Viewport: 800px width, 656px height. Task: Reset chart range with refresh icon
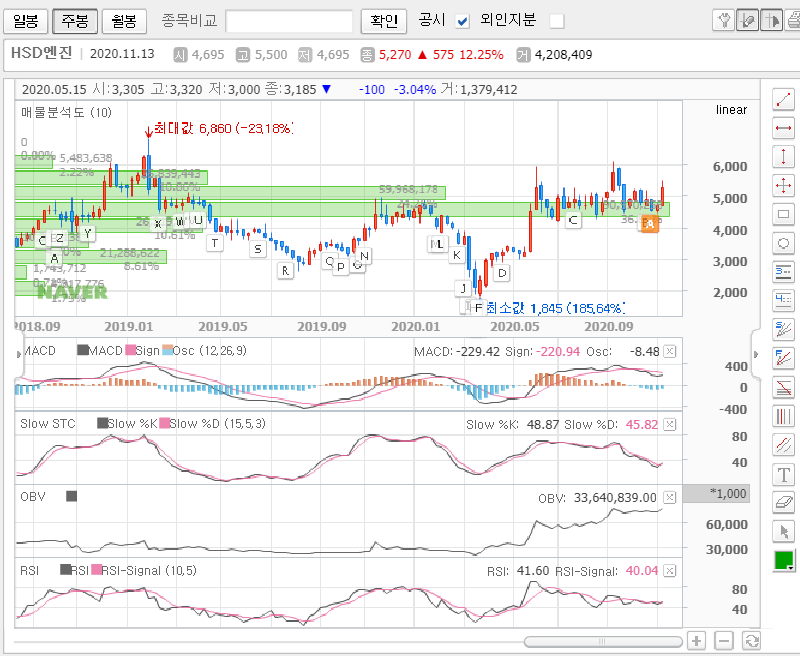point(752,640)
